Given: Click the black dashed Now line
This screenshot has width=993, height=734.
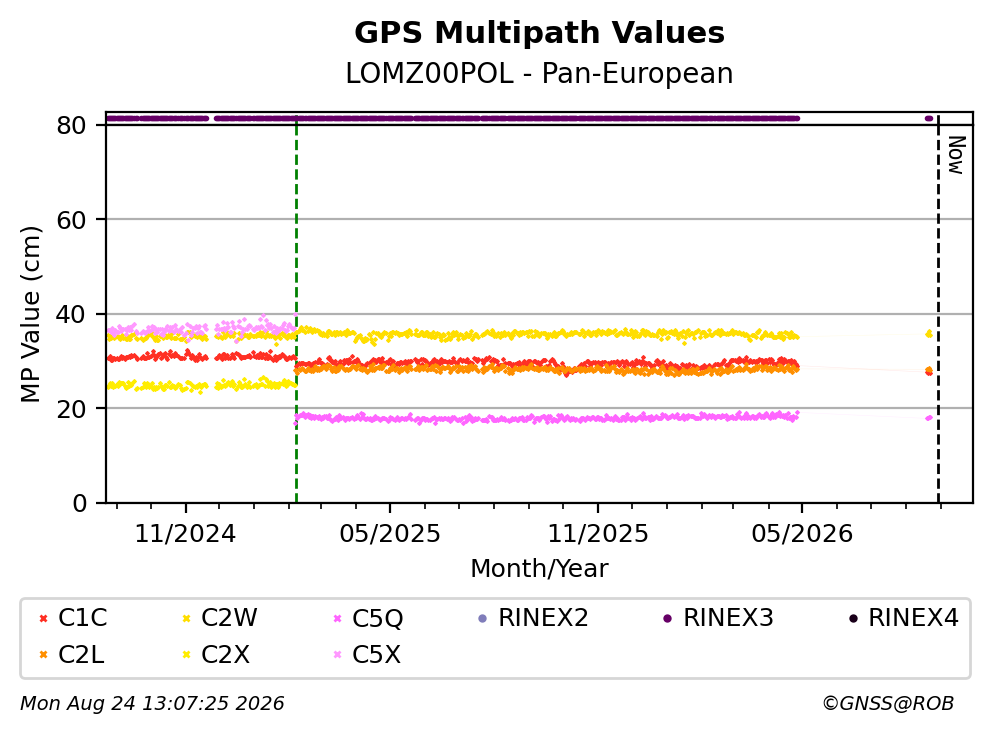Looking at the screenshot, I should [938, 310].
